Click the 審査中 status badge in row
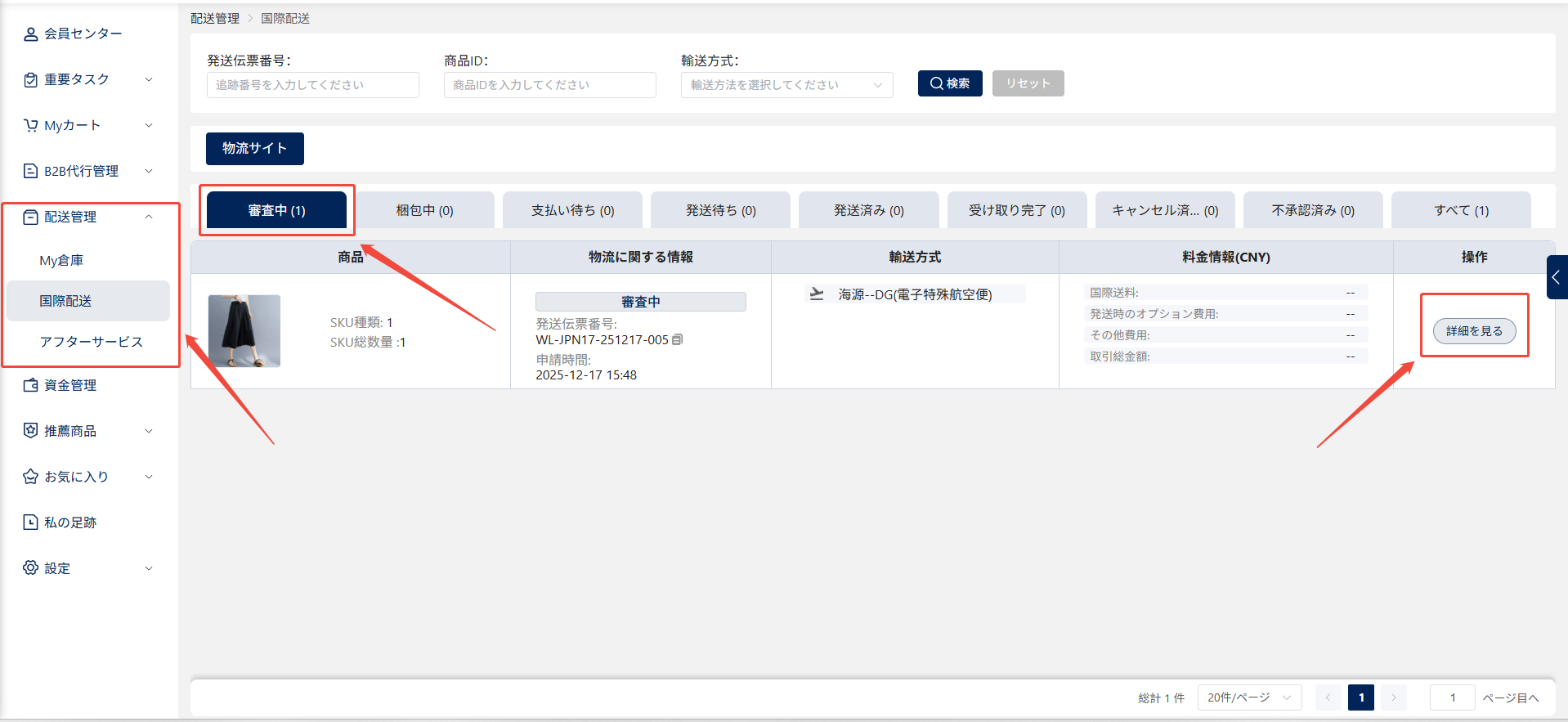The width and height of the screenshot is (1568, 722). (x=641, y=302)
